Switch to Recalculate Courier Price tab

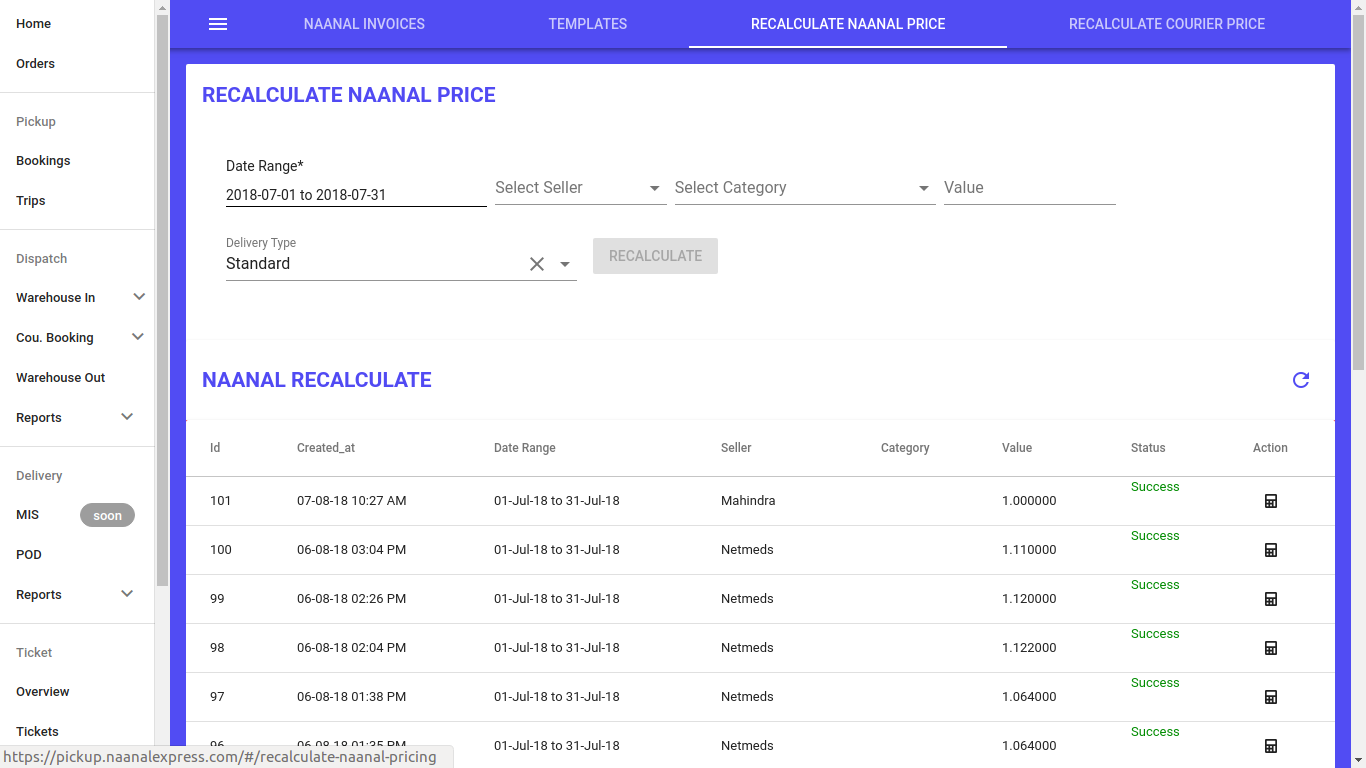click(1166, 24)
